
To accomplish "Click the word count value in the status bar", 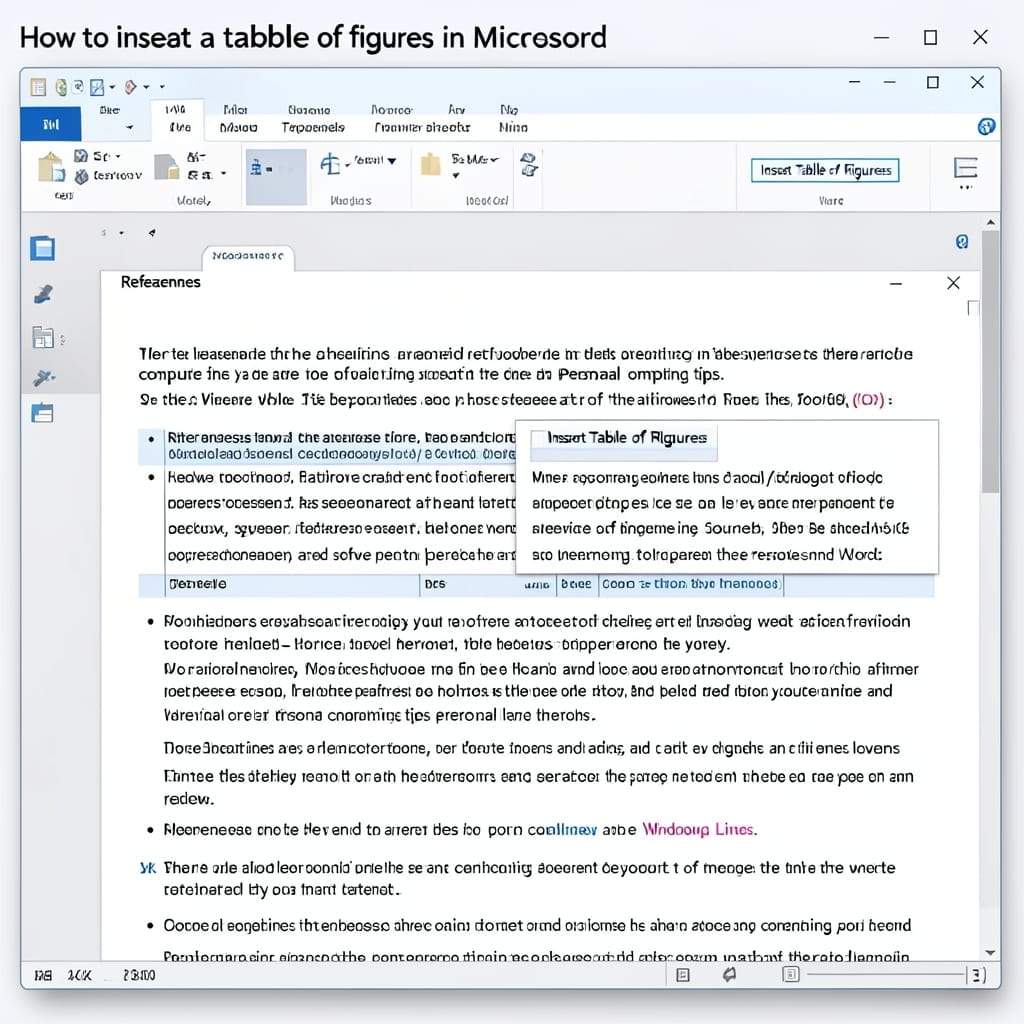I will pos(139,976).
